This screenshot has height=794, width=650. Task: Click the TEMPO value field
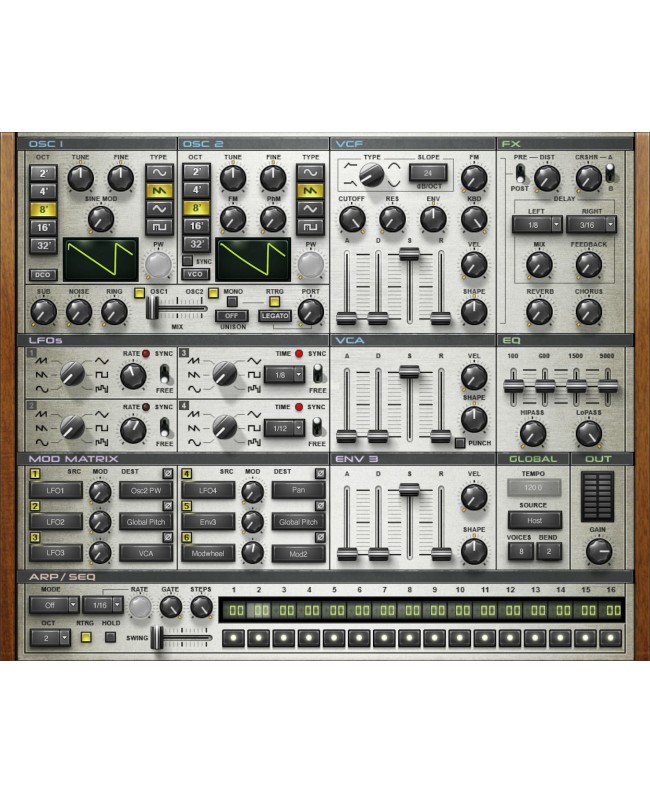(x=534, y=487)
